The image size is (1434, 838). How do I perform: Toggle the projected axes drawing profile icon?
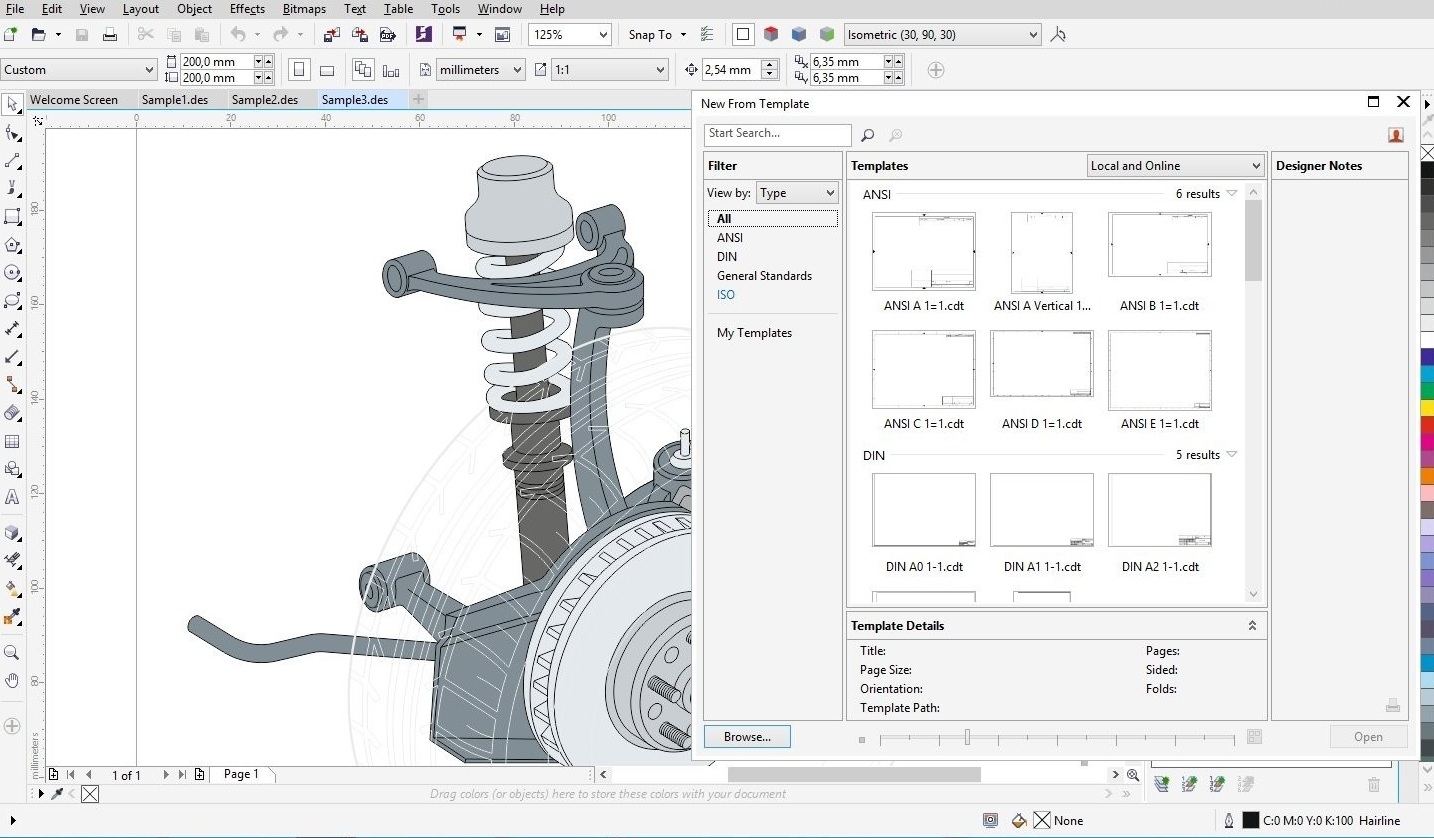point(1058,34)
